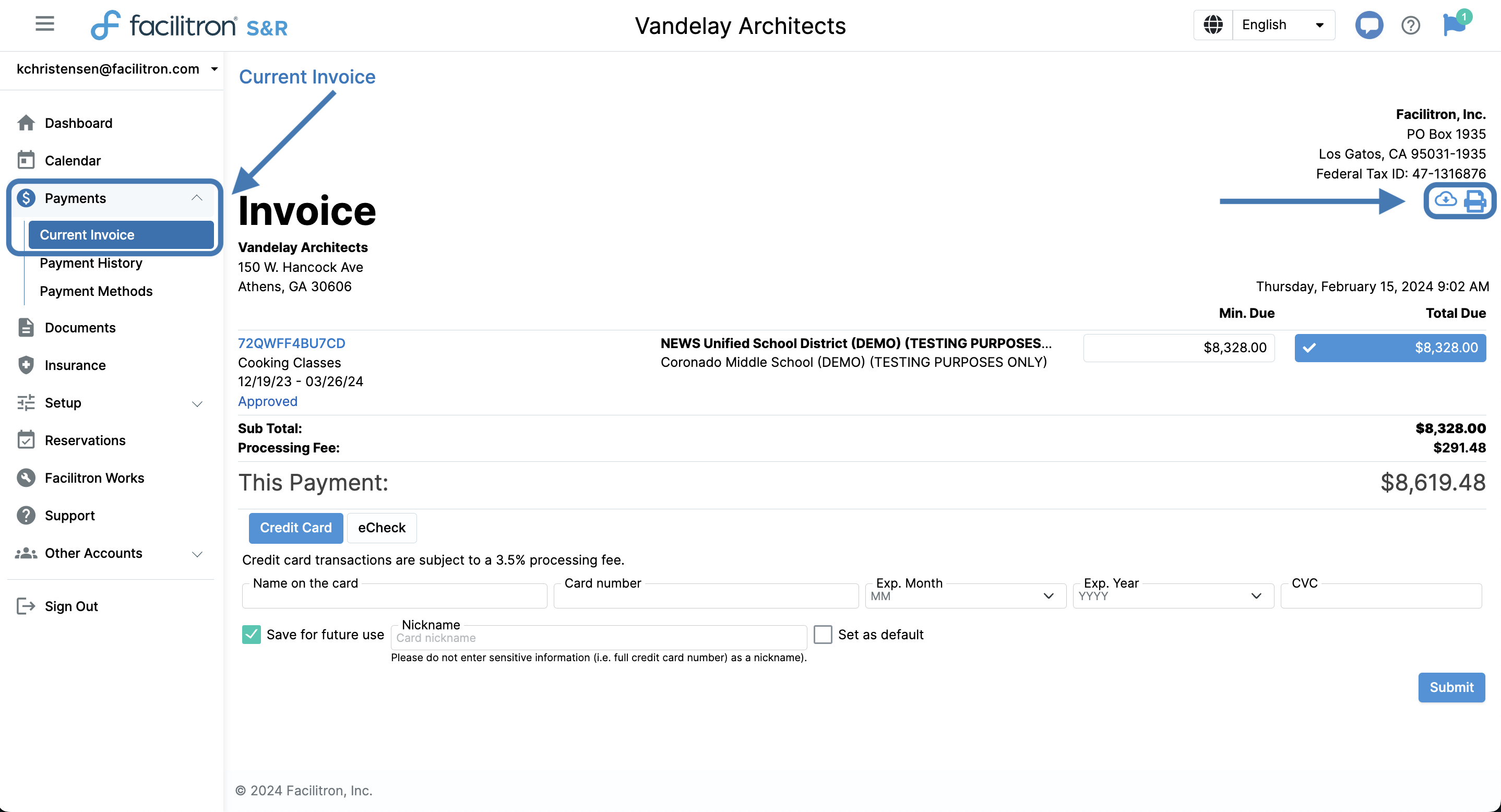
Task: Click the help question mark icon
Action: click(1411, 25)
